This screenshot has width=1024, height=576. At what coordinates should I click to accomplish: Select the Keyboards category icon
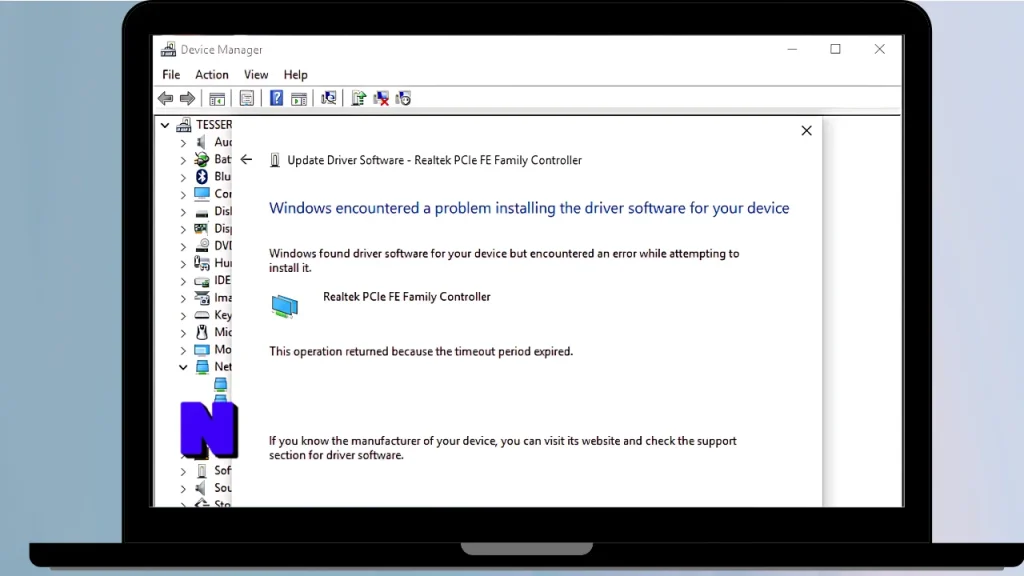coord(202,315)
